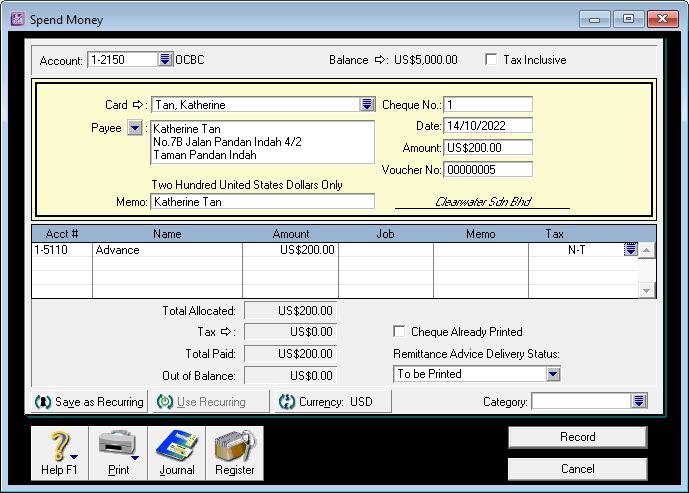
Task: Select the Advance row amount cell
Action: tap(290, 250)
